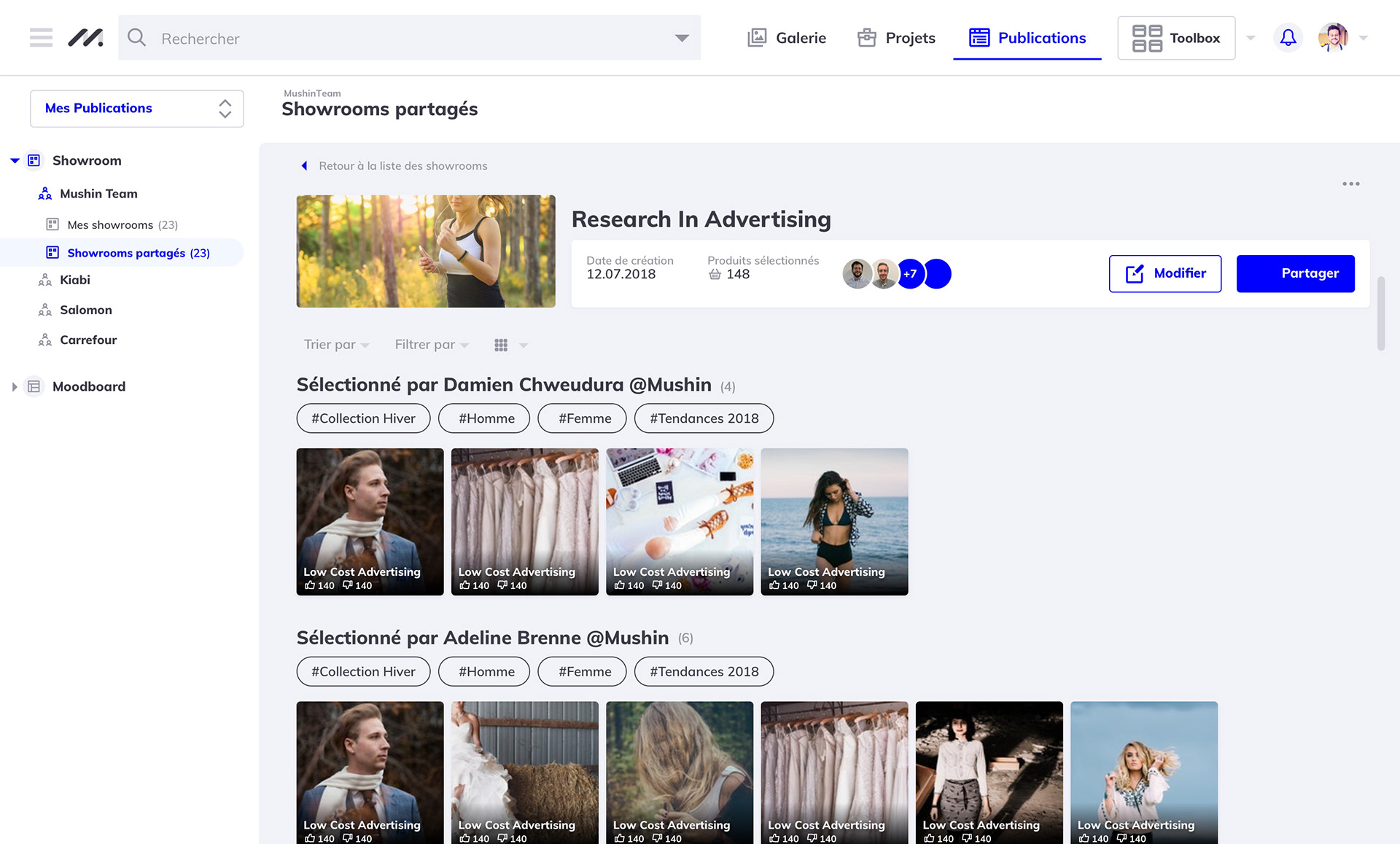Expand the Moodboard tree section
Screen dimensions: 1400x844
15,387
